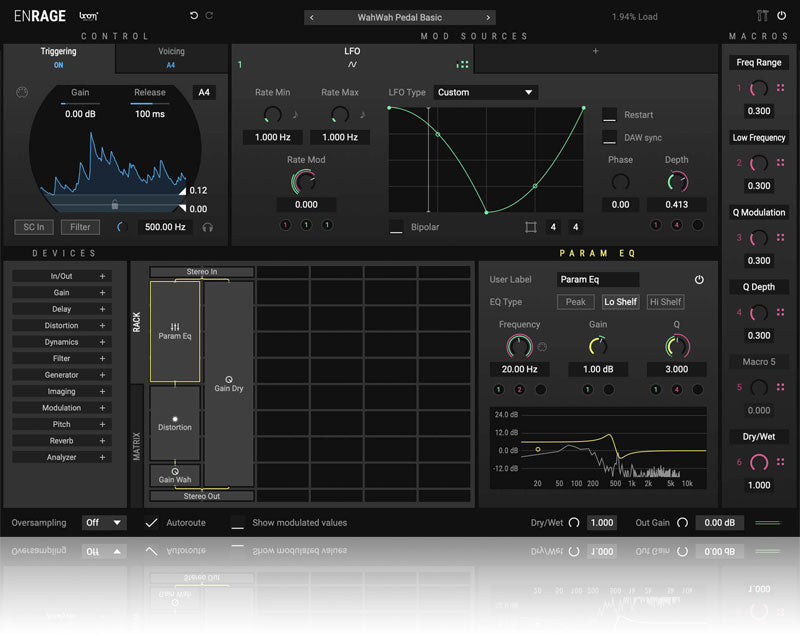800x637 pixels.
Task: Click Rate Min note sync icon
Action: (295, 115)
